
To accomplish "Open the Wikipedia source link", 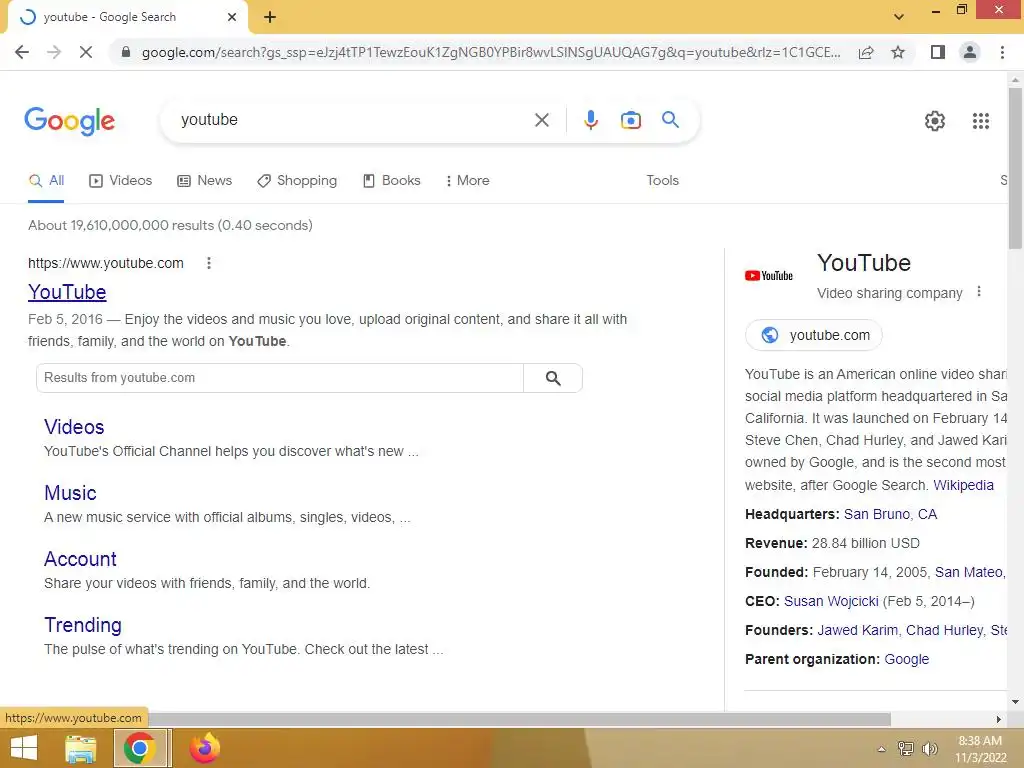I will [963, 485].
